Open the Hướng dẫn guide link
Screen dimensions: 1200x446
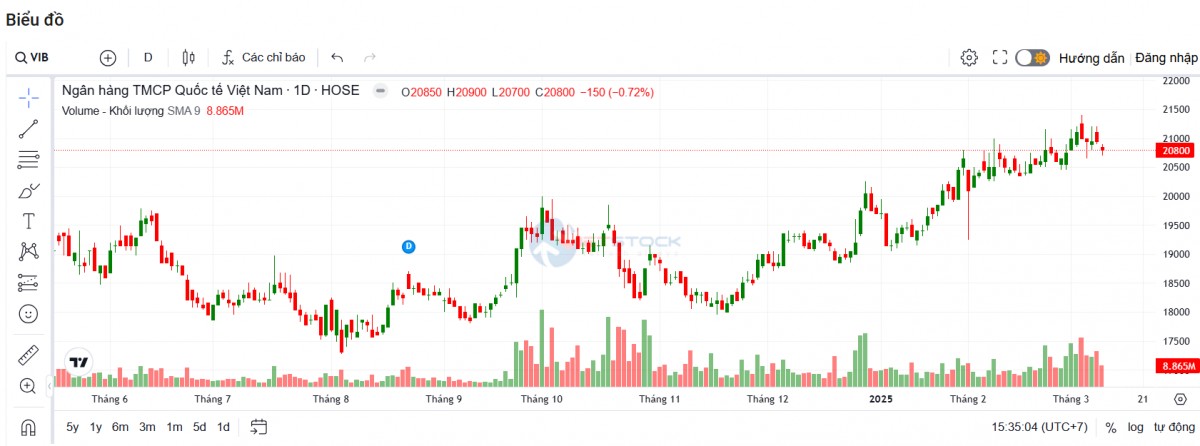[1092, 58]
